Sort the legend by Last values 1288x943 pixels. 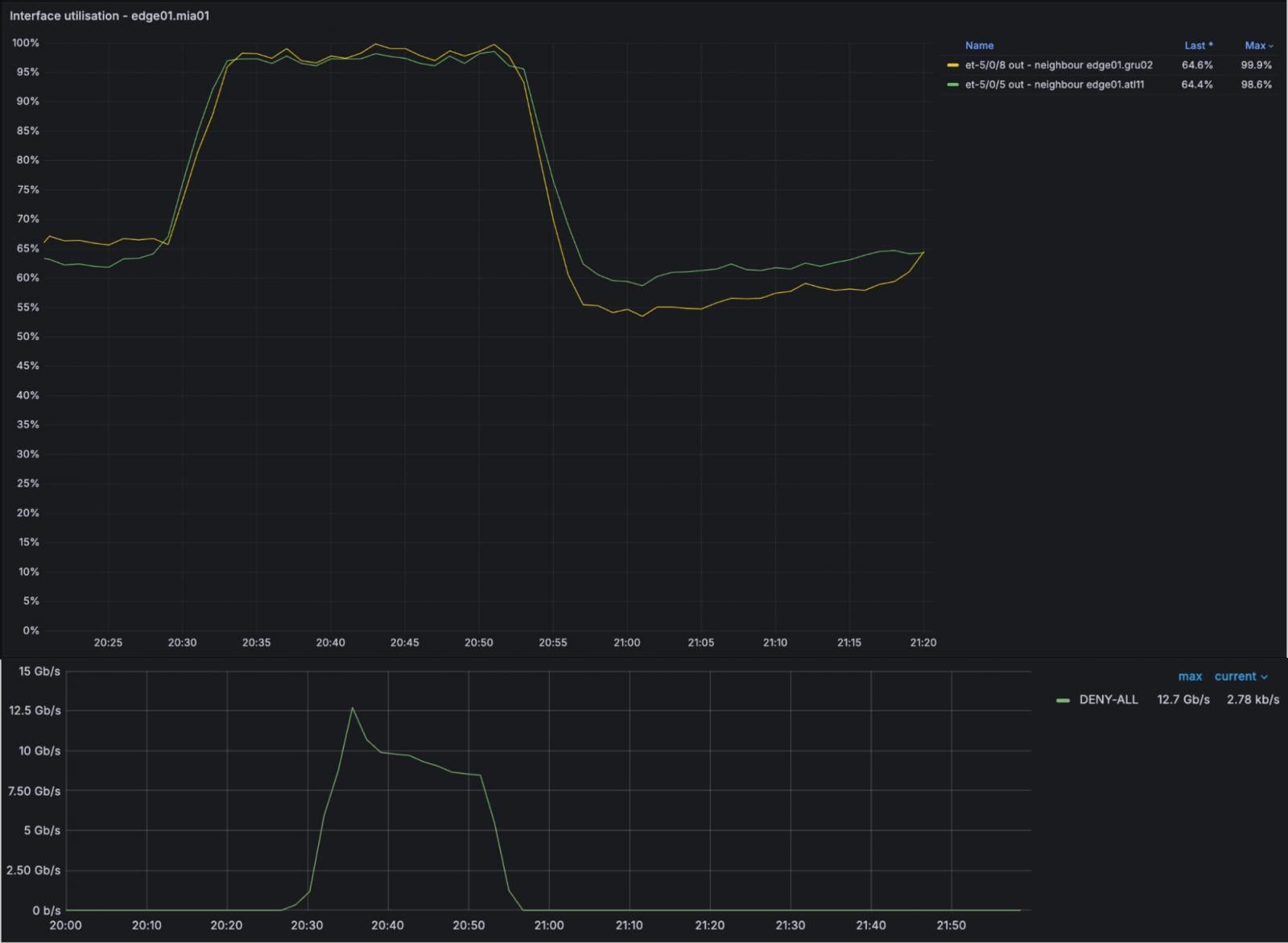[1195, 45]
